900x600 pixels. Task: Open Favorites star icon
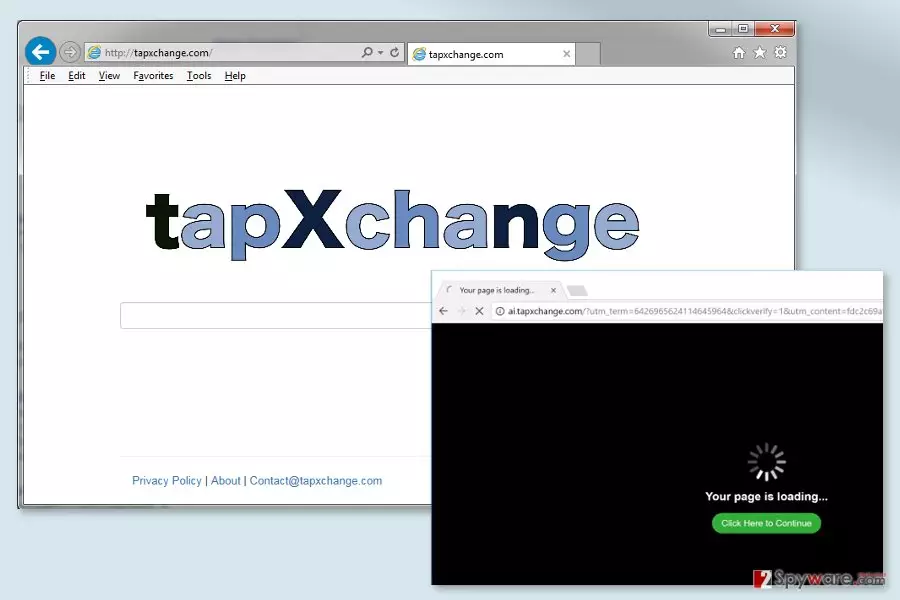pyautogui.click(x=759, y=53)
